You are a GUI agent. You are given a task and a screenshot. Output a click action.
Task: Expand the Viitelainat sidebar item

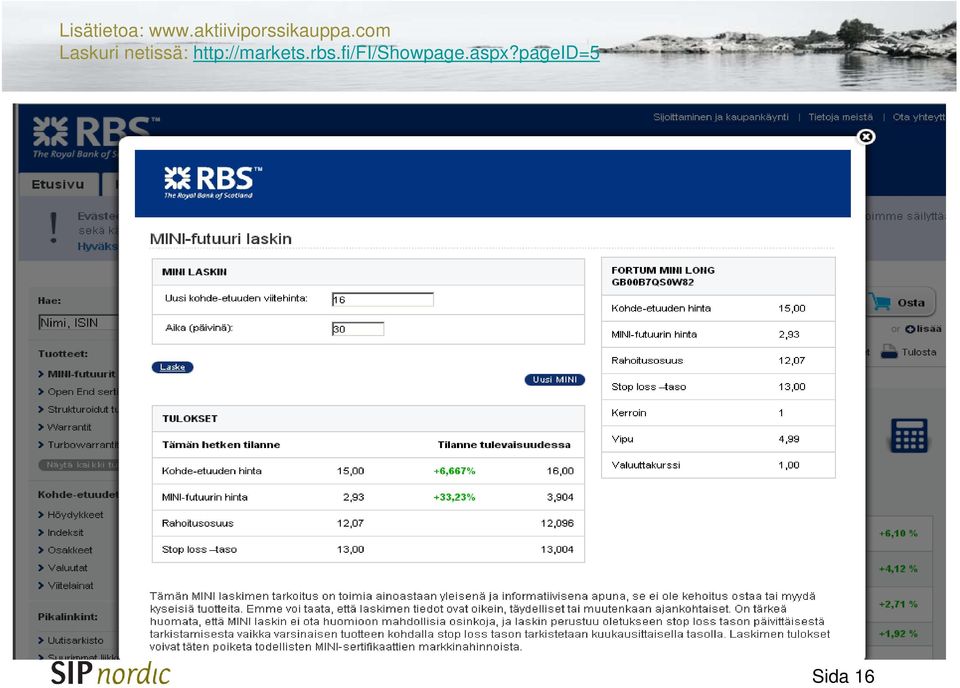click(x=66, y=586)
